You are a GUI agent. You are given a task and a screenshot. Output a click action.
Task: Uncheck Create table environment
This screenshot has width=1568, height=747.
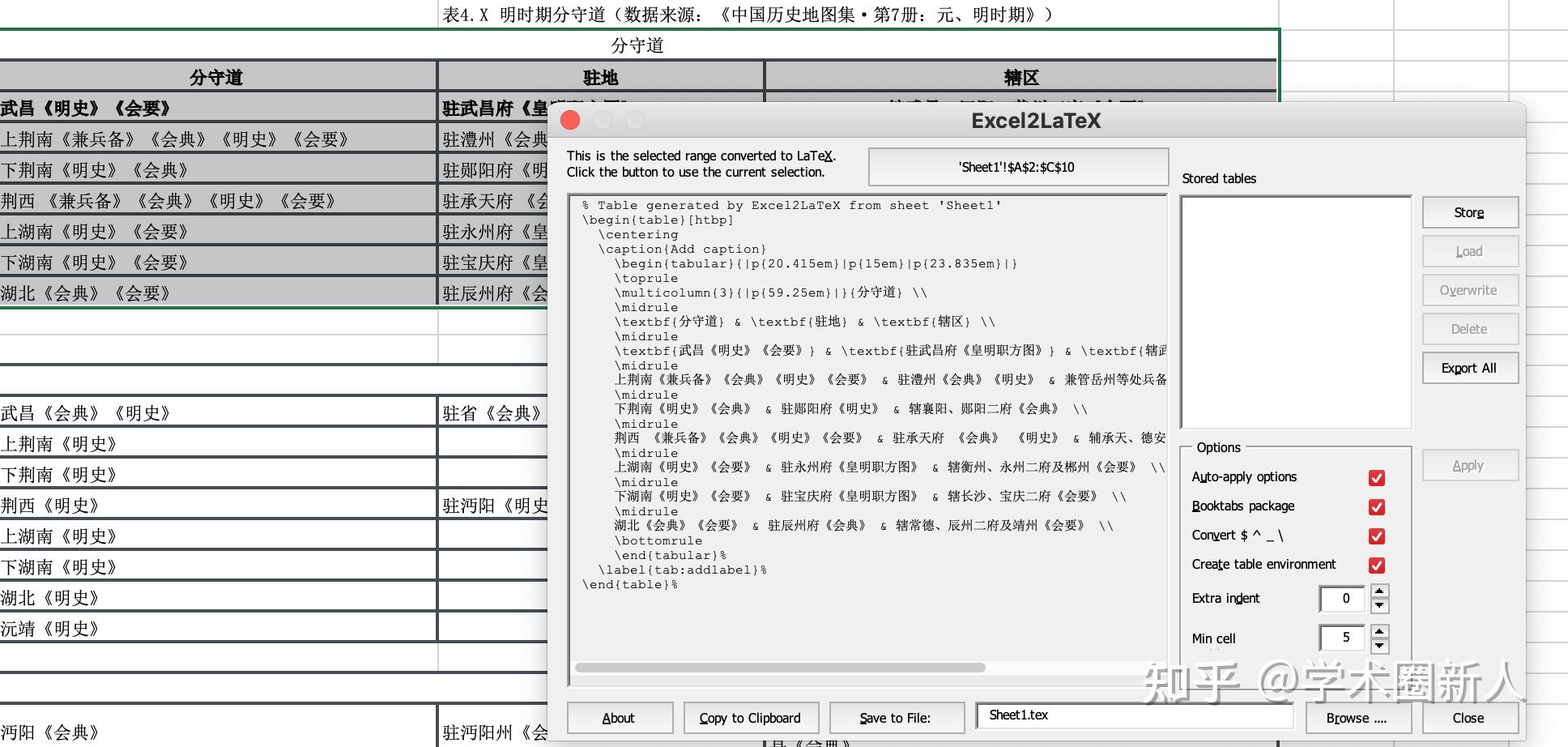coord(1377,566)
